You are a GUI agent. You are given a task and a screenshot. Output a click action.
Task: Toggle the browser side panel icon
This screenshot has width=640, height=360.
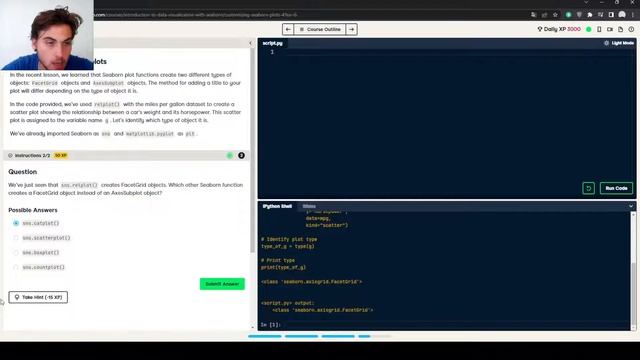[611, 15]
